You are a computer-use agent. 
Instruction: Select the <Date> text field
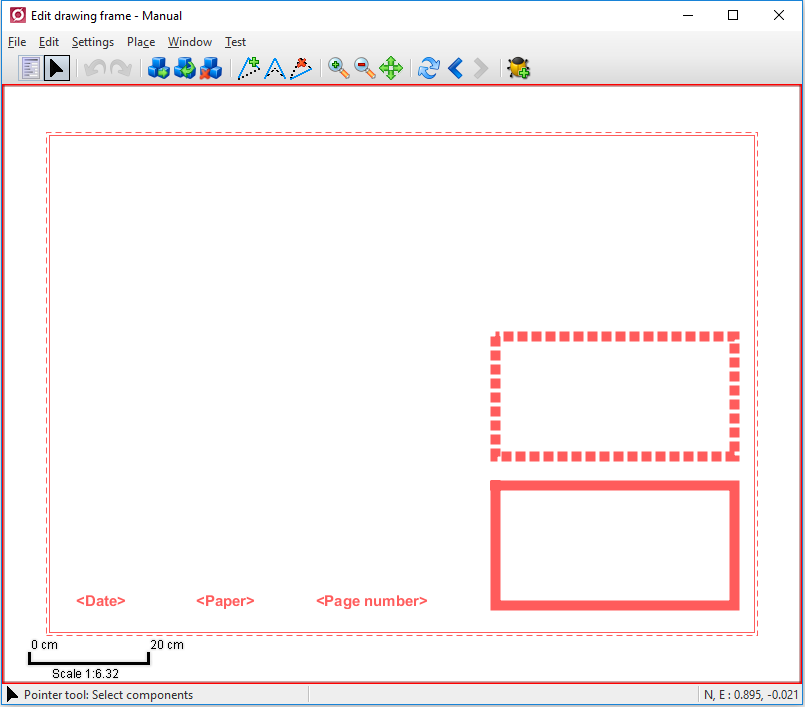coord(101,601)
